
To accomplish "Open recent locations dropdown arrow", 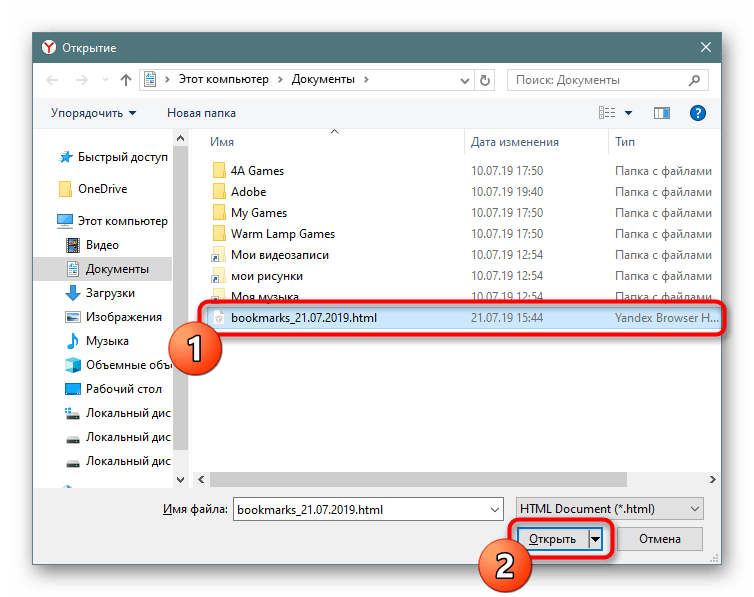I will [105, 80].
